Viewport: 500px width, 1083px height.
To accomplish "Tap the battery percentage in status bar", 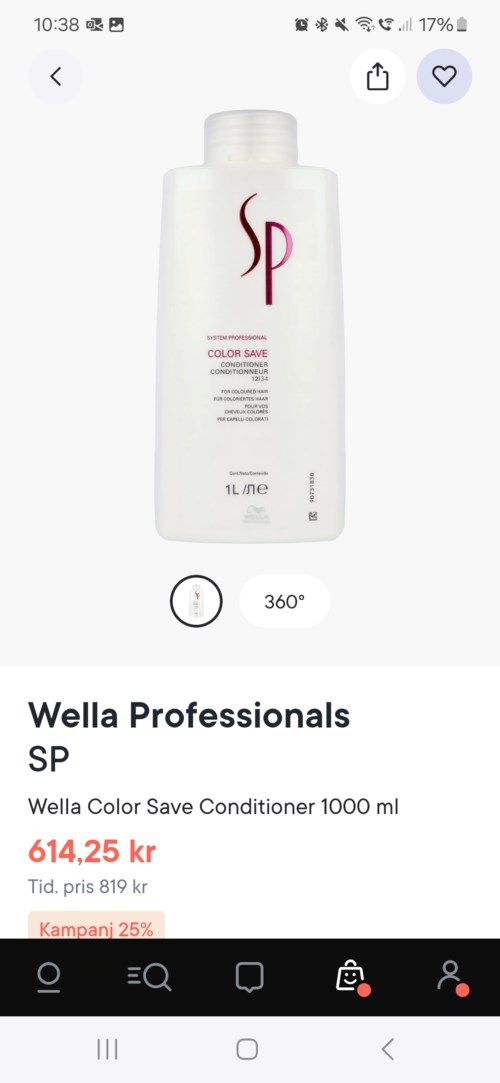I will 436,25.
